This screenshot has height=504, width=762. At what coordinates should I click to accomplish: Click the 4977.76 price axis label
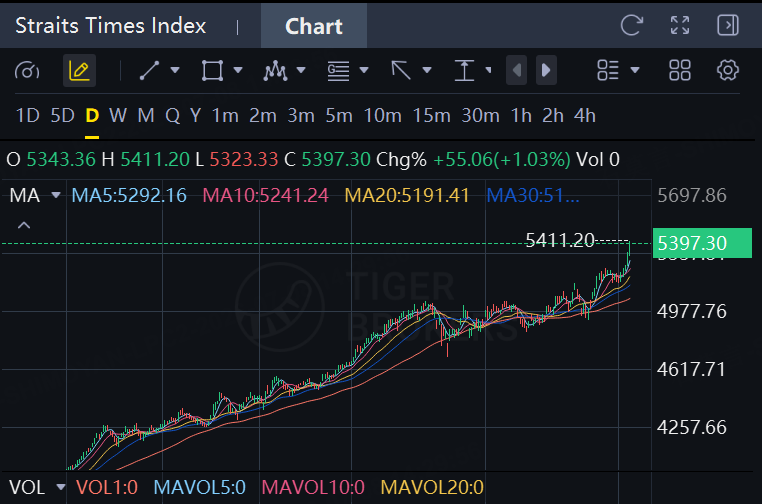(692, 311)
